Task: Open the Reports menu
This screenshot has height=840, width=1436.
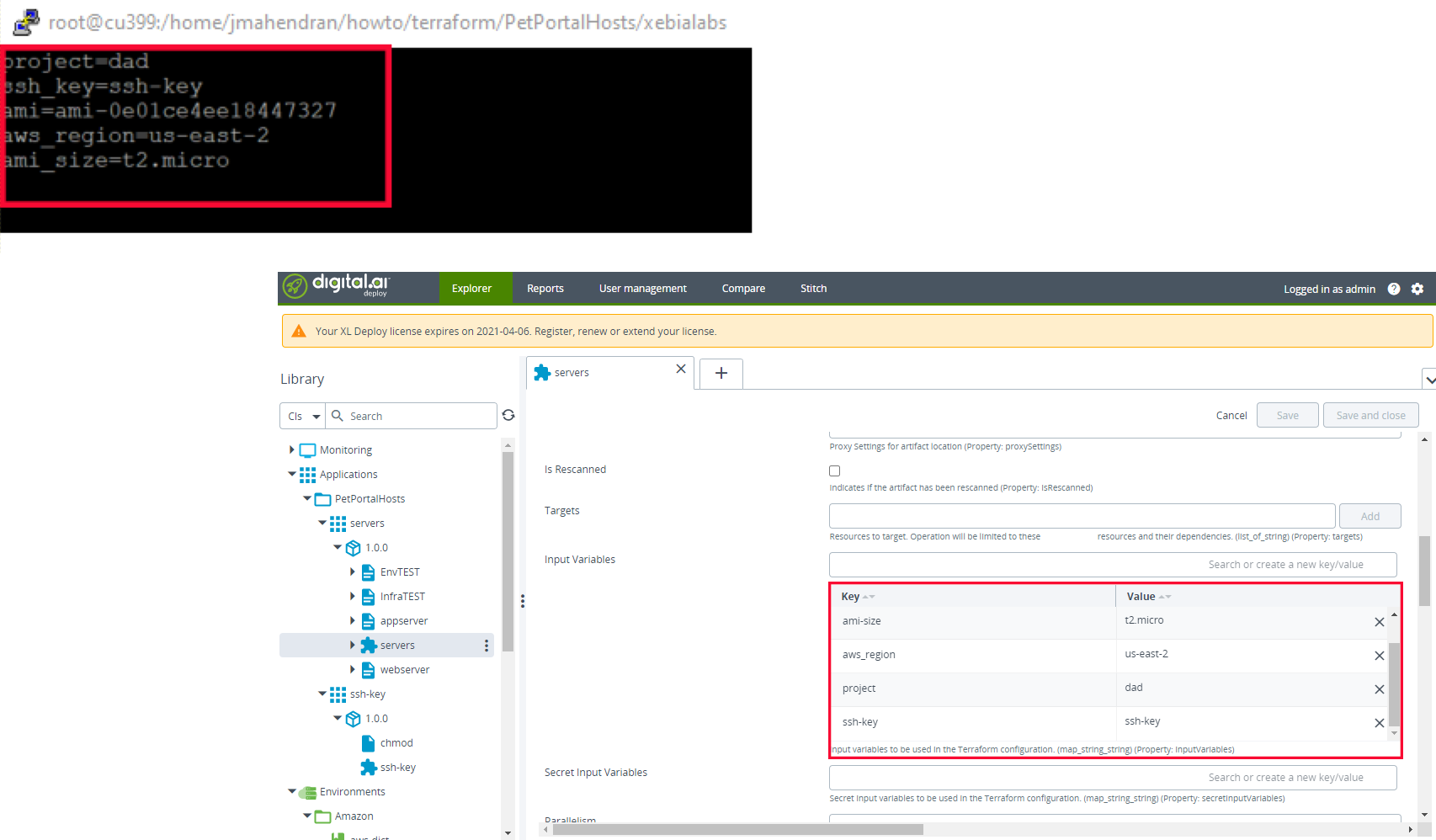Action: pyautogui.click(x=545, y=288)
